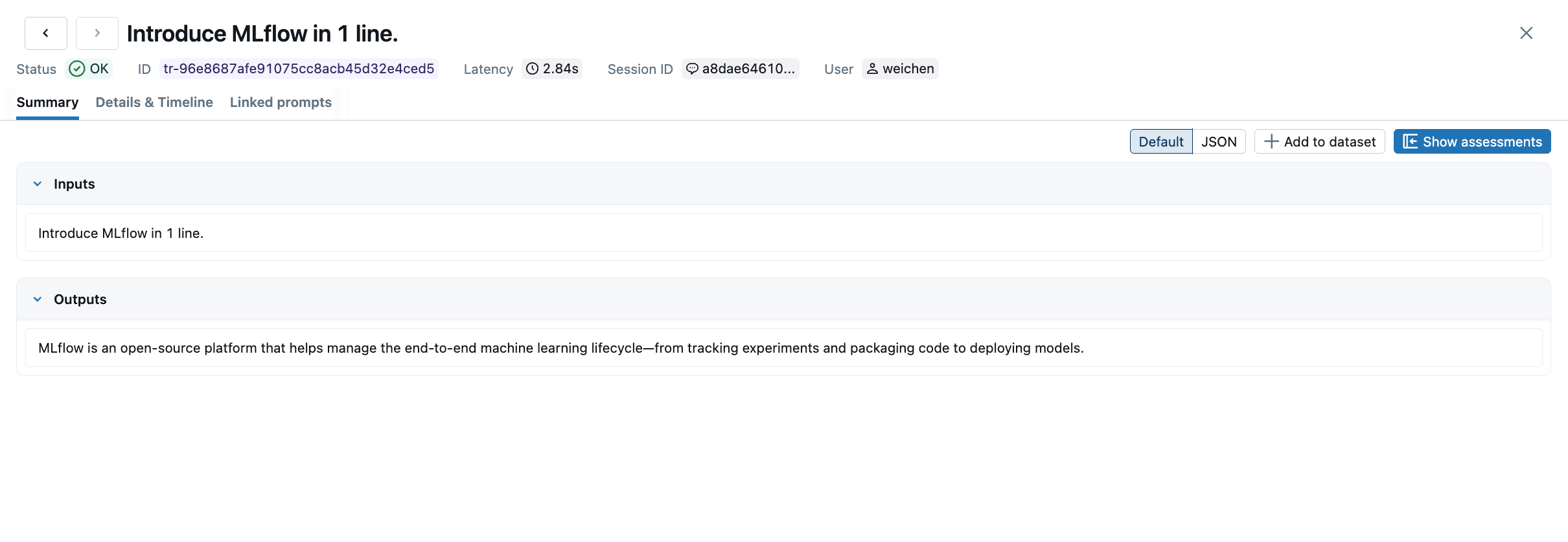This screenshot has height=542, width=1568.
Task: Switch to the JSON view toggle
Action: point(1219,141)
